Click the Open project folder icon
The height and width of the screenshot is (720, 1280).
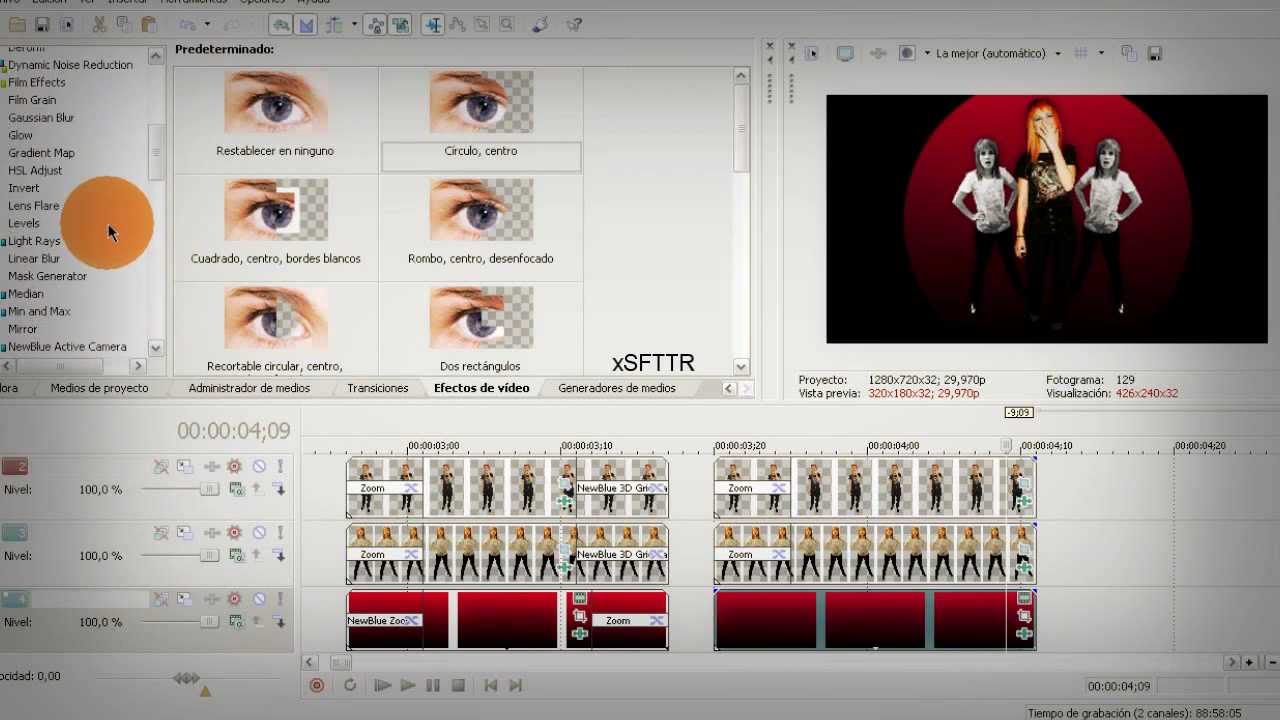click(16, 24)
